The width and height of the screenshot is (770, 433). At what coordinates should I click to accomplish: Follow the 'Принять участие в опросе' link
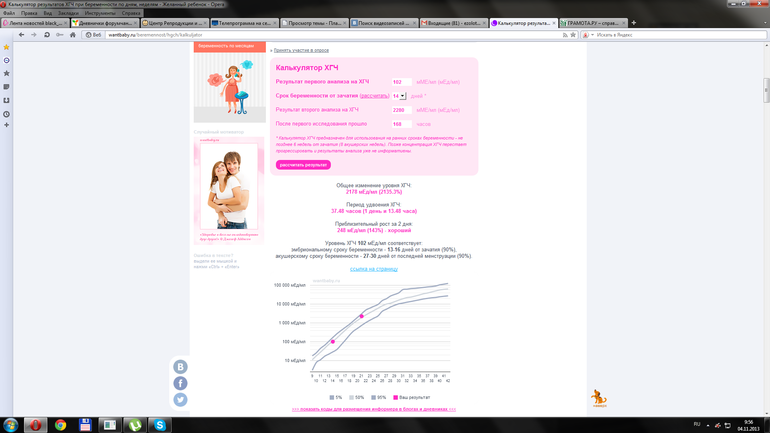301,50
